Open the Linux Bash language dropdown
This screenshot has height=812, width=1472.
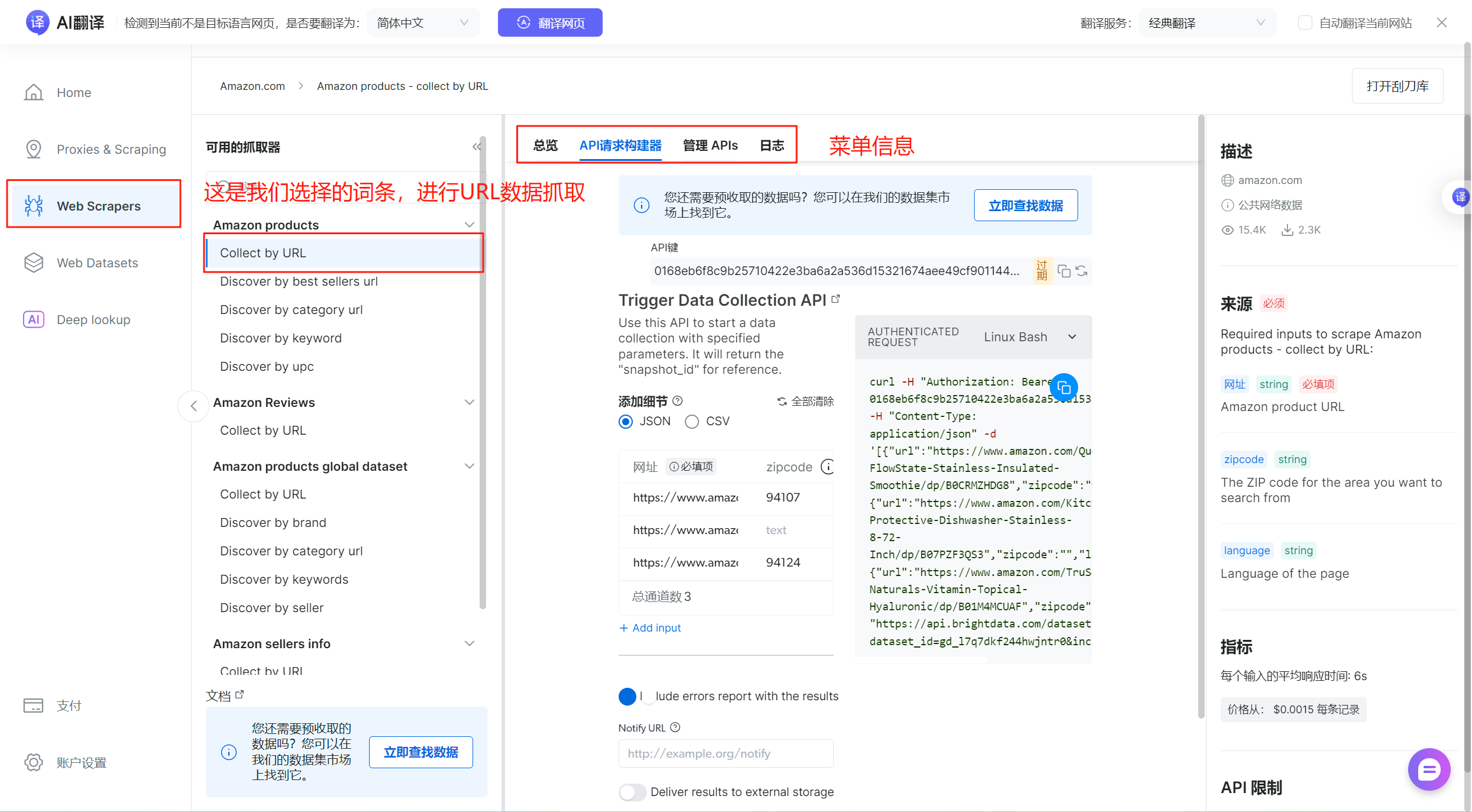point(1030,337)
